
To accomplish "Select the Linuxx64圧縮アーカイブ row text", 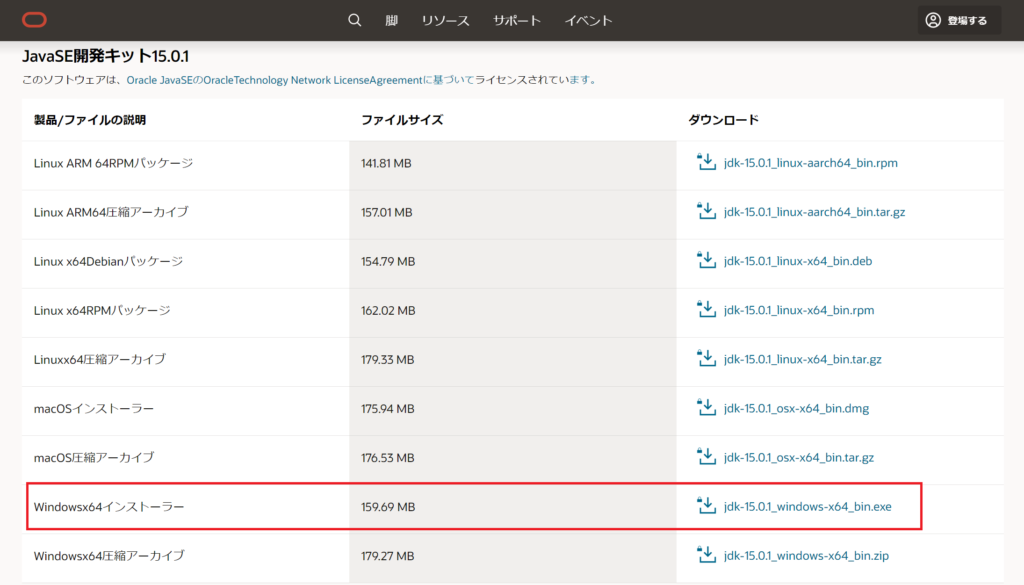I will (100, 359).
